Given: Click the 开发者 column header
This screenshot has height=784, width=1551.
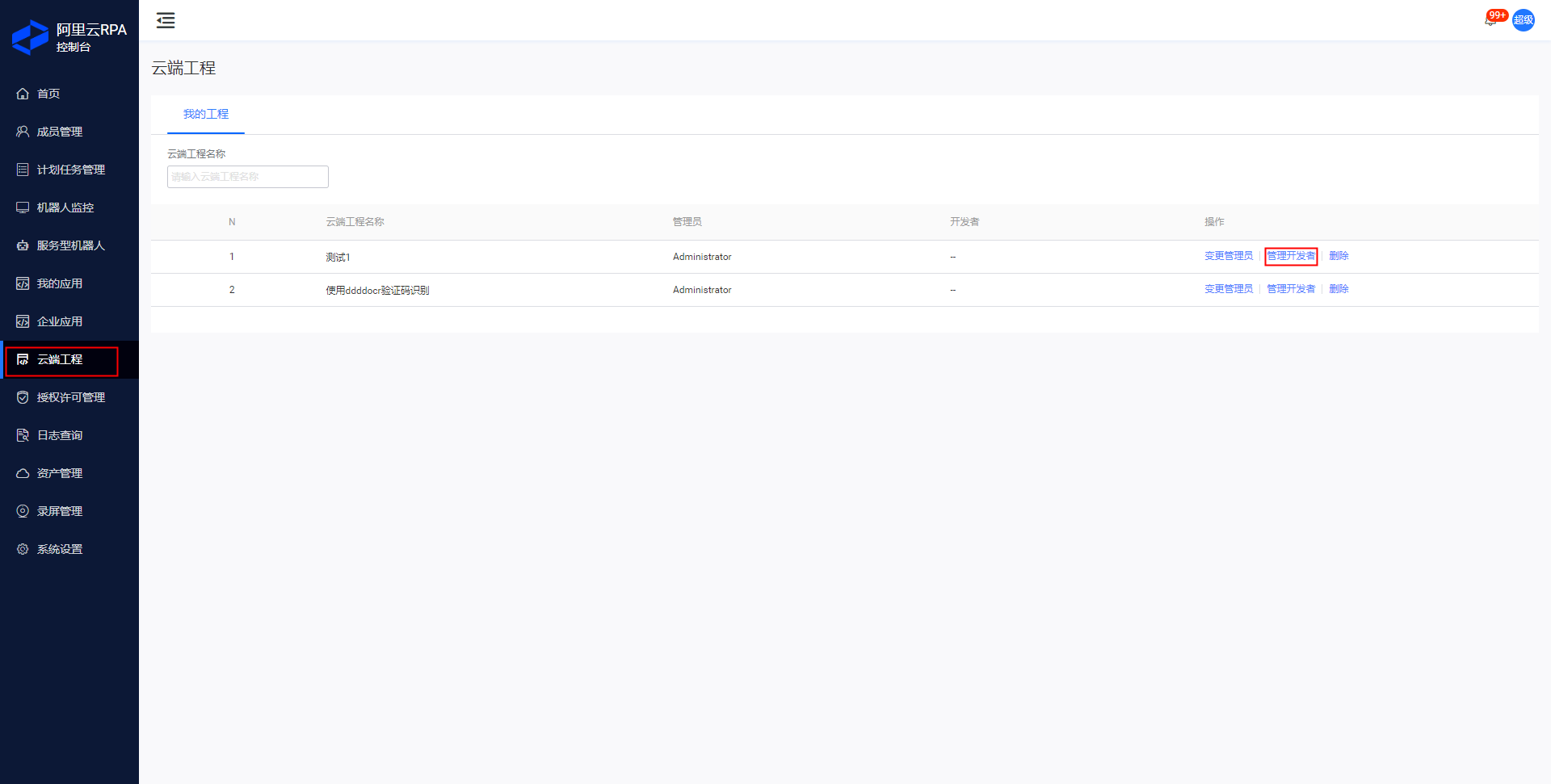Looking at the screenshot, I should tap(965, 222).
